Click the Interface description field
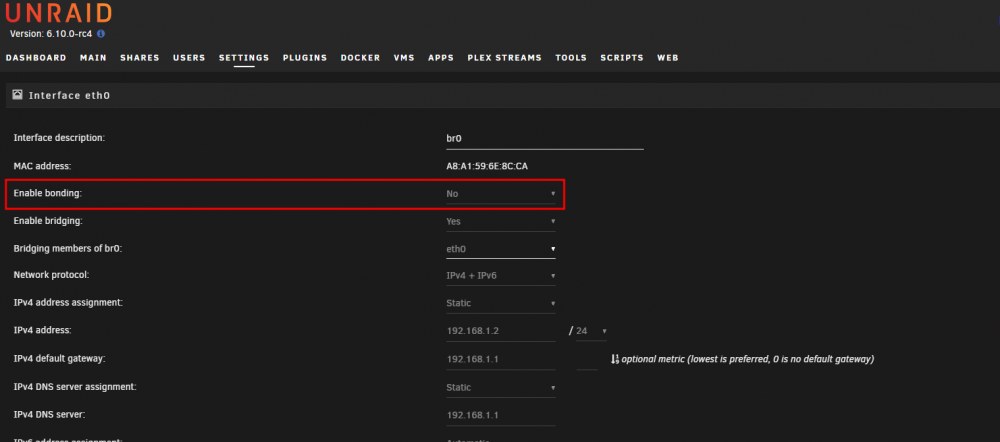Image resolution: width=1000 pixels, height=442 pixels. click(545, 138)
